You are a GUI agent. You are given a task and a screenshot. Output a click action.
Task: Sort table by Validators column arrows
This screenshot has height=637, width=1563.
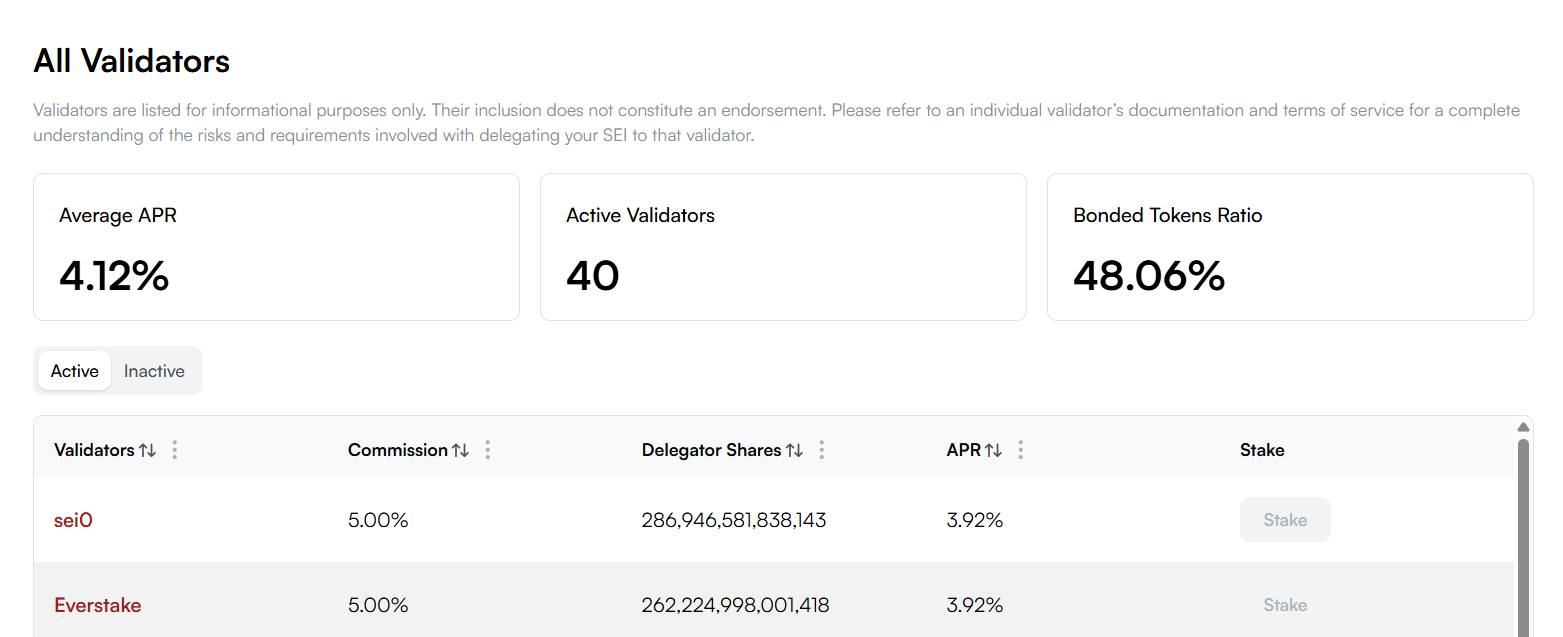point(147,450)
